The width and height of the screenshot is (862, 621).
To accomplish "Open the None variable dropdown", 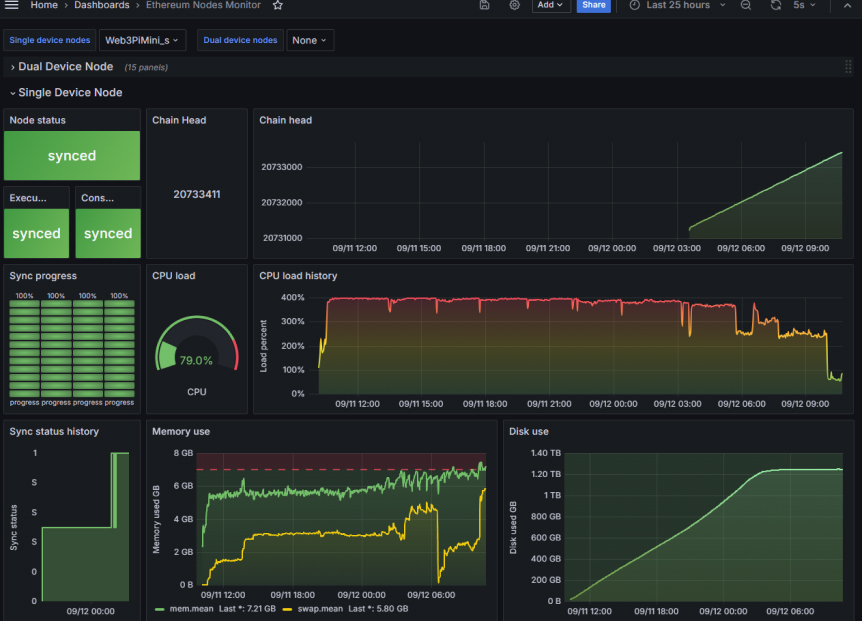I will coord(310,40).
